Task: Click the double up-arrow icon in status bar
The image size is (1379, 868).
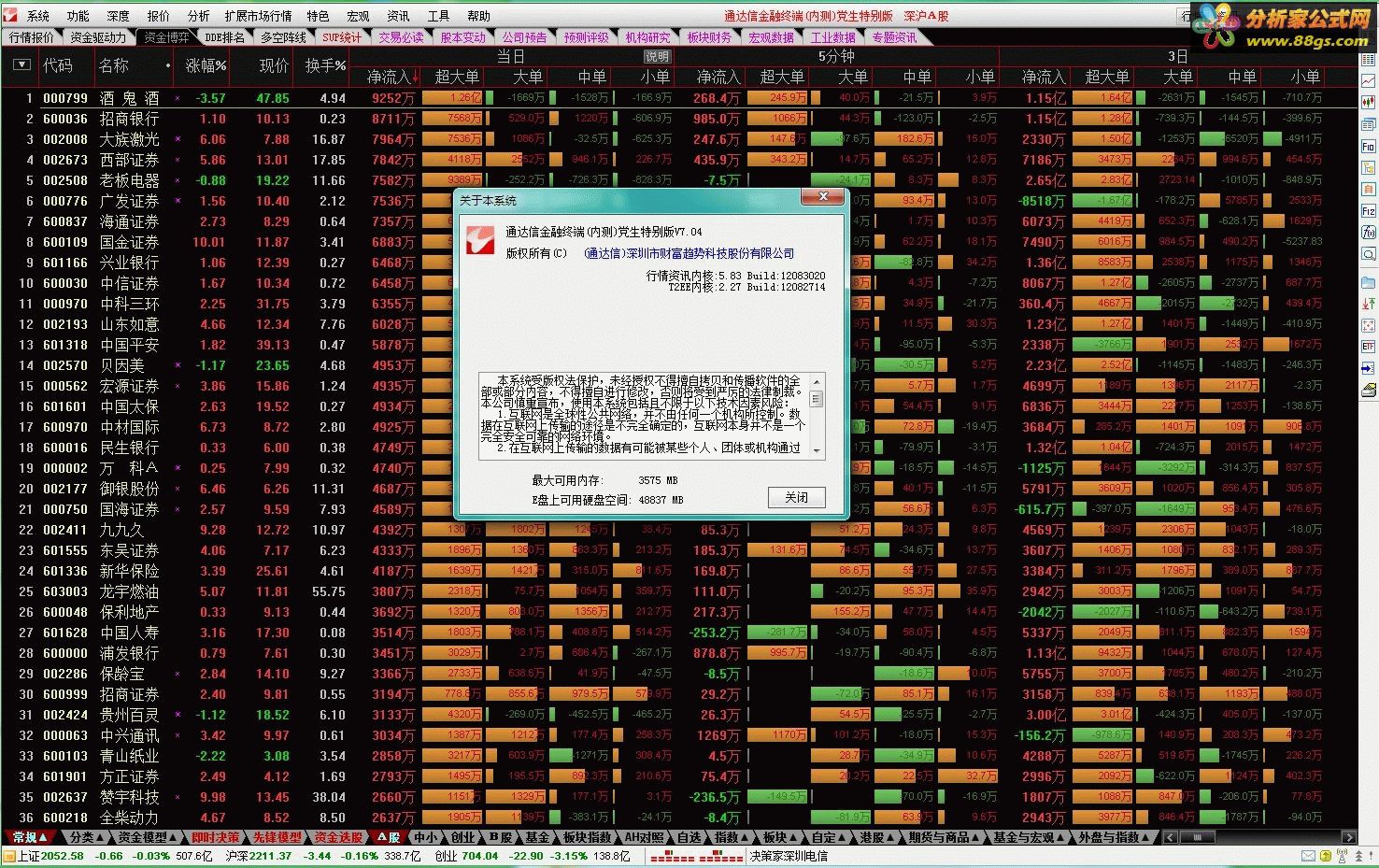Action: (1359, 856)
